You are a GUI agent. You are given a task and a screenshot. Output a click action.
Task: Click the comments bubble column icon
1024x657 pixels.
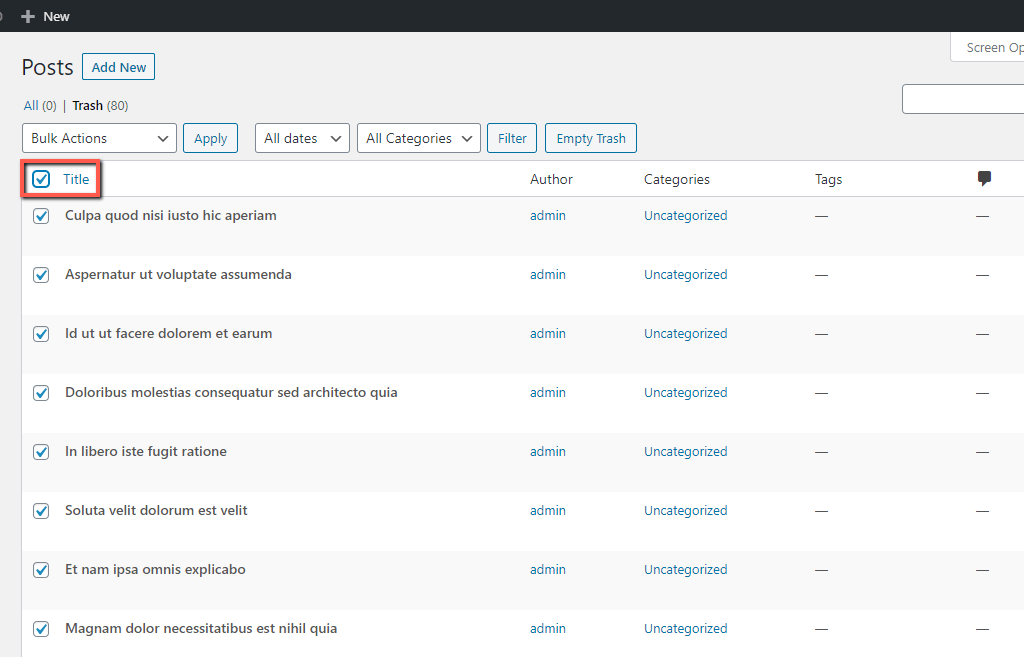click(984, 178)
